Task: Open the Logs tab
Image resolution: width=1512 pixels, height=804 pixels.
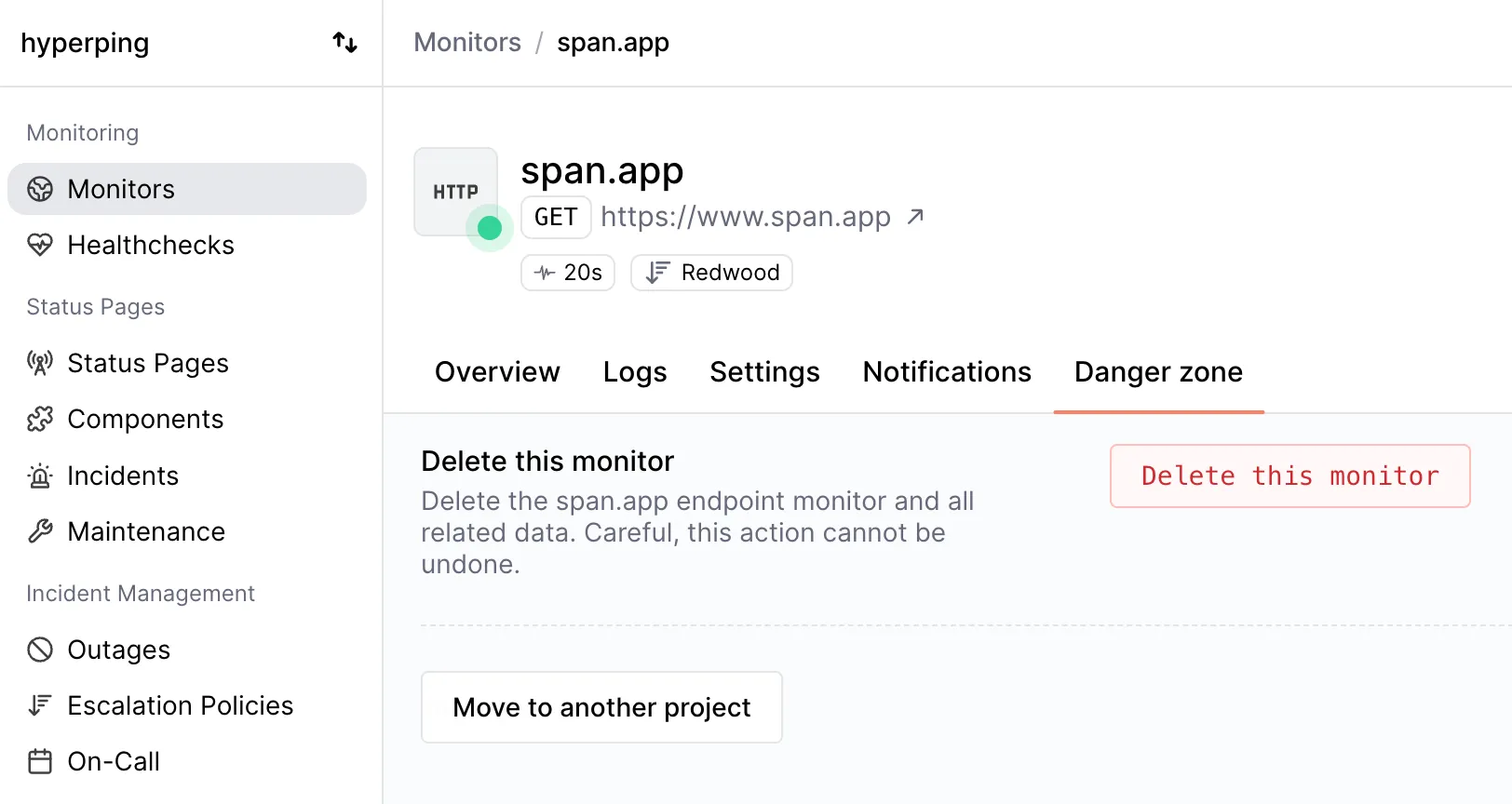Action: pyautogui.click(x=635, y=372)
